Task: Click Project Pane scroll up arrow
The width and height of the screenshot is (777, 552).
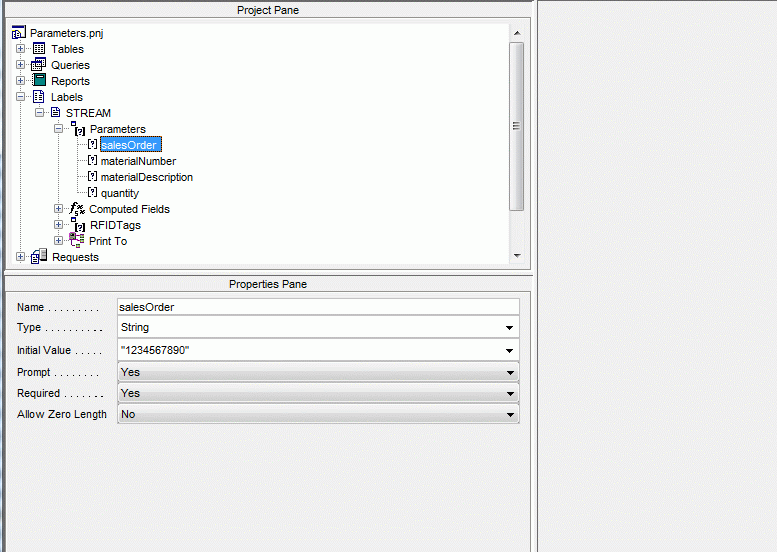Action: coord(517,33)
